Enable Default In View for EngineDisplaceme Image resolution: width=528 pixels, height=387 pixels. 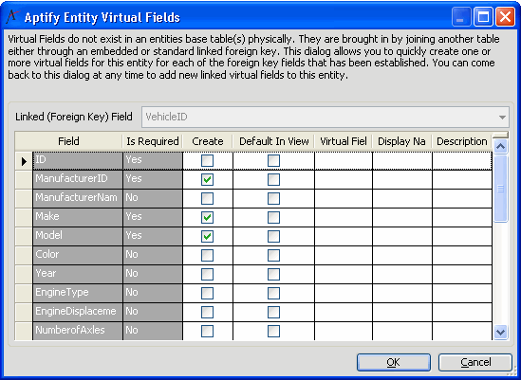tap(274, 312)
